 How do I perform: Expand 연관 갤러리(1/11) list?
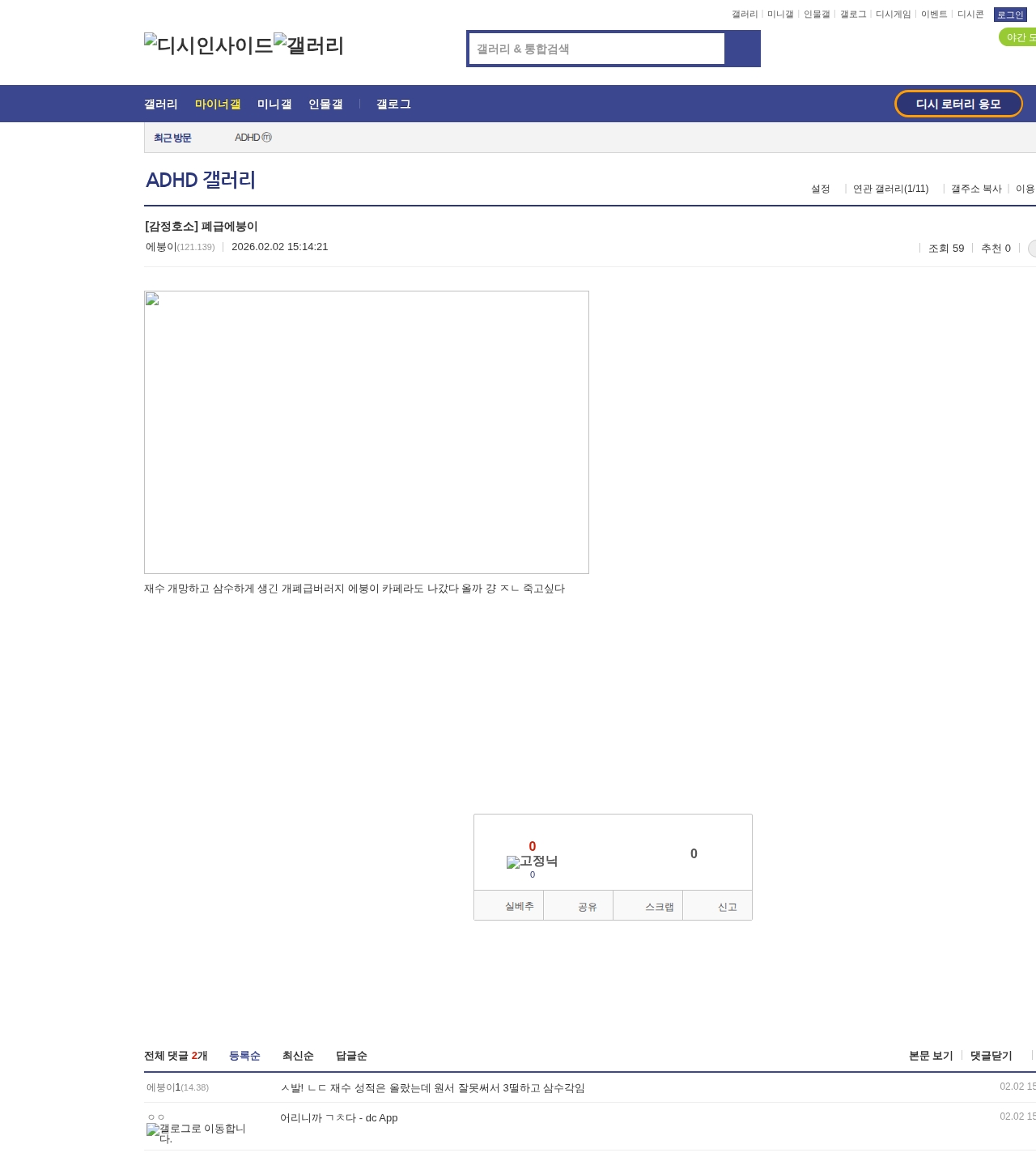(890, 189)
